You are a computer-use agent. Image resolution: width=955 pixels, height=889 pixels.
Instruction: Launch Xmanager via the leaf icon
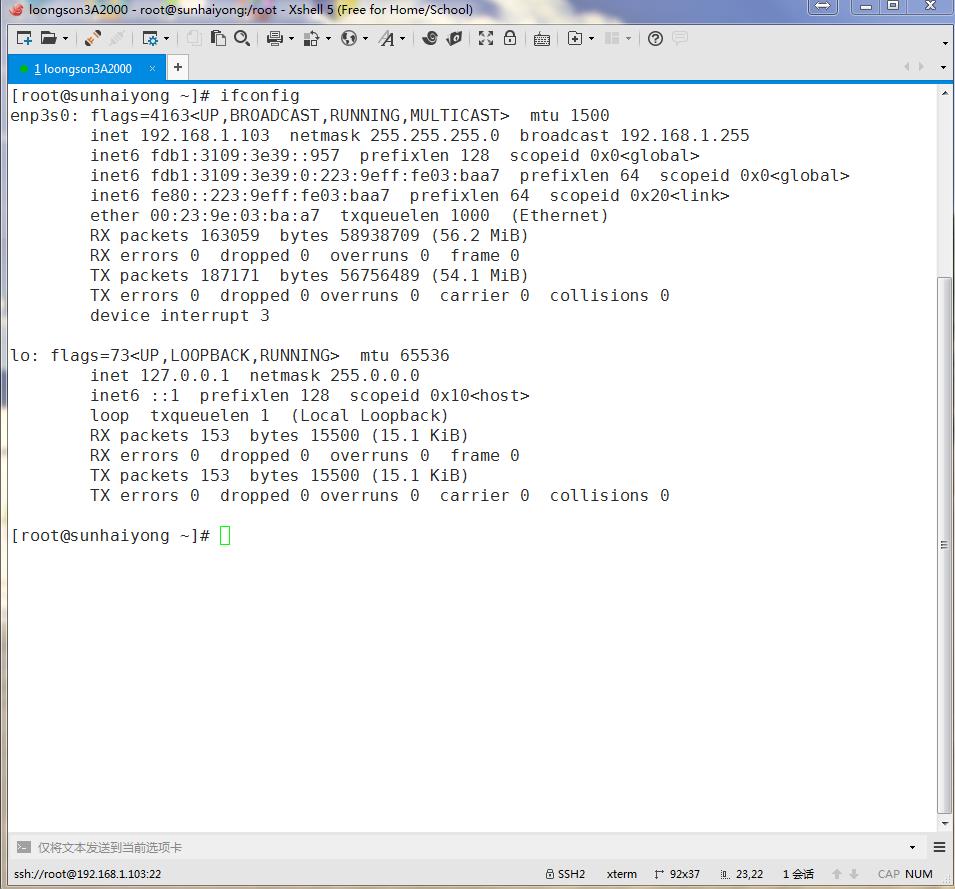pyautogui.click(x=454, y=38)
